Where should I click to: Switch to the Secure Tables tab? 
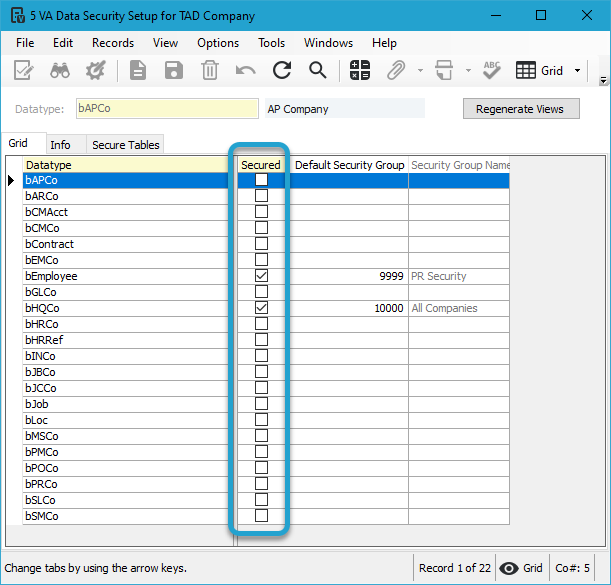click(x=125, y=145)
